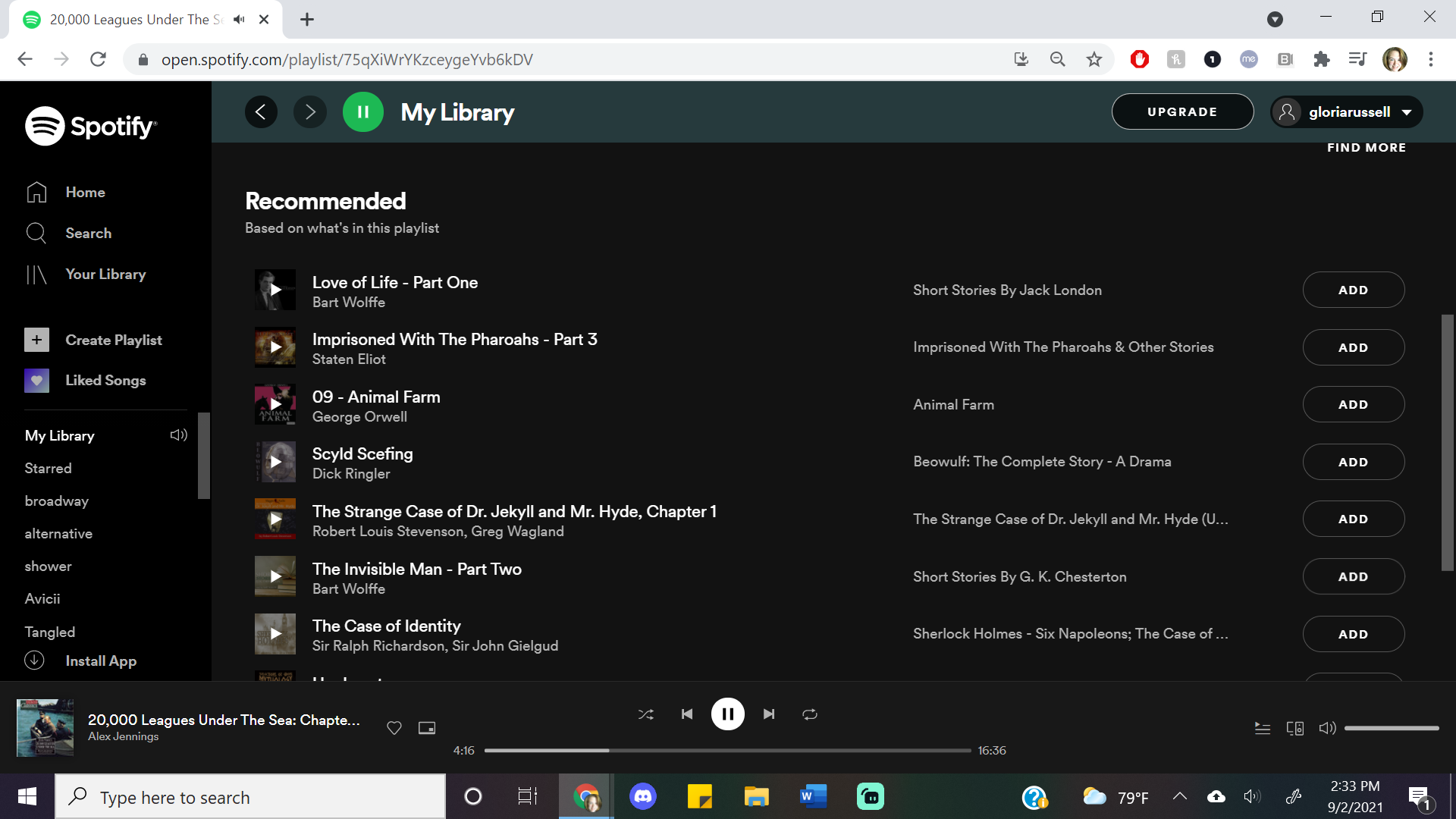Screen dimensions: 1456x819
Task: Click the Search magnifier in the sidebar
Action: pos(36,233)
